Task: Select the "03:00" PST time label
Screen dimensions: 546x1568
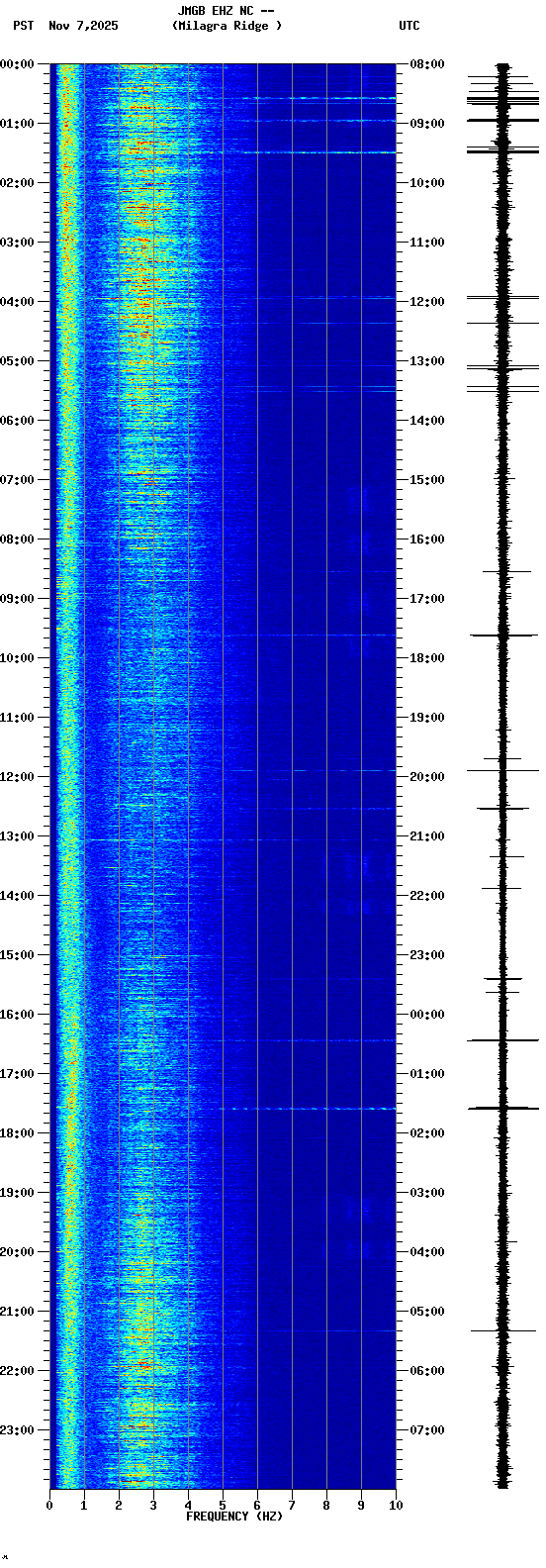Action: click(x=17, y=243)
